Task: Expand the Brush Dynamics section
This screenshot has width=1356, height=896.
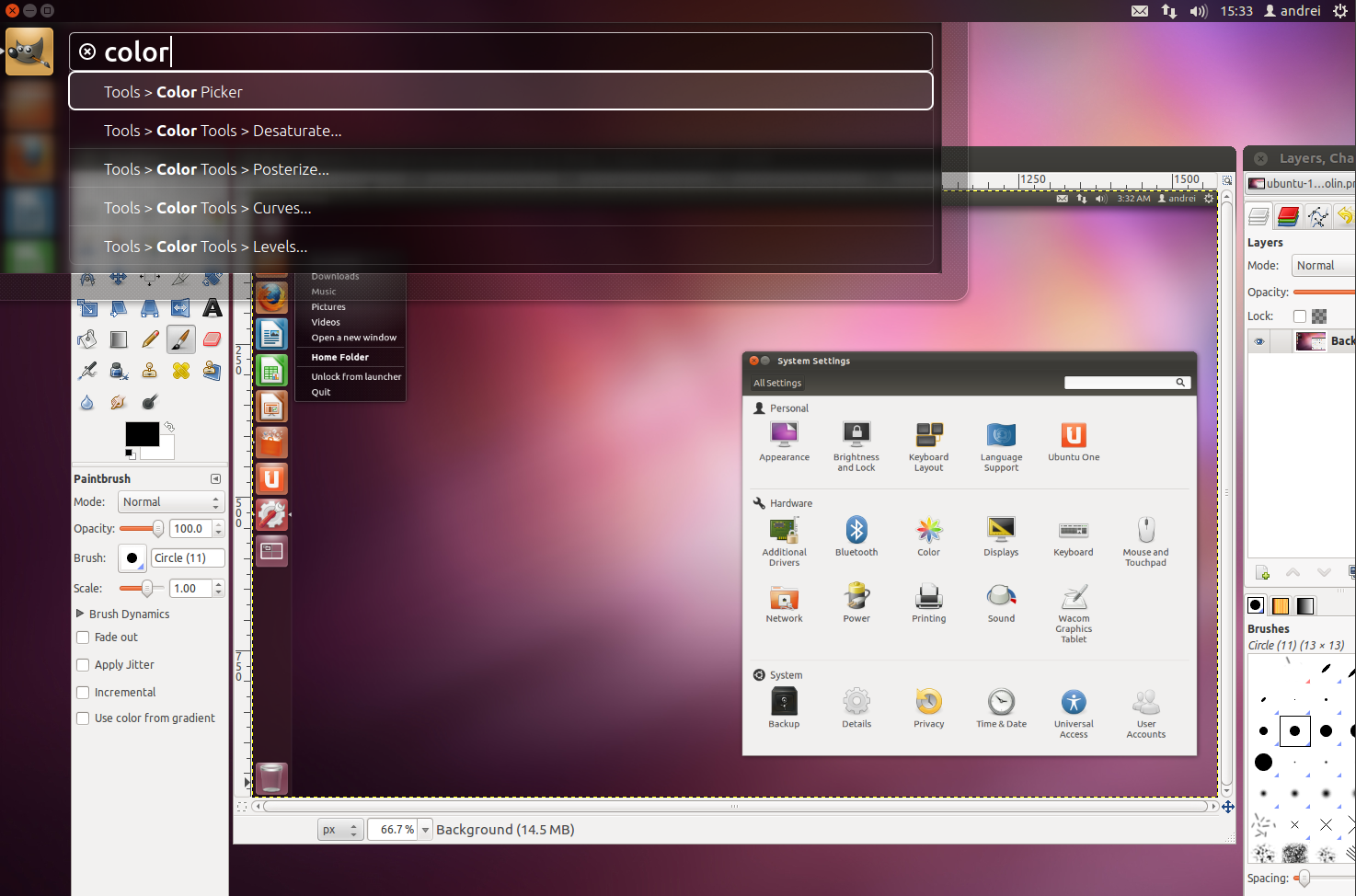Action: tap(79, 614)
